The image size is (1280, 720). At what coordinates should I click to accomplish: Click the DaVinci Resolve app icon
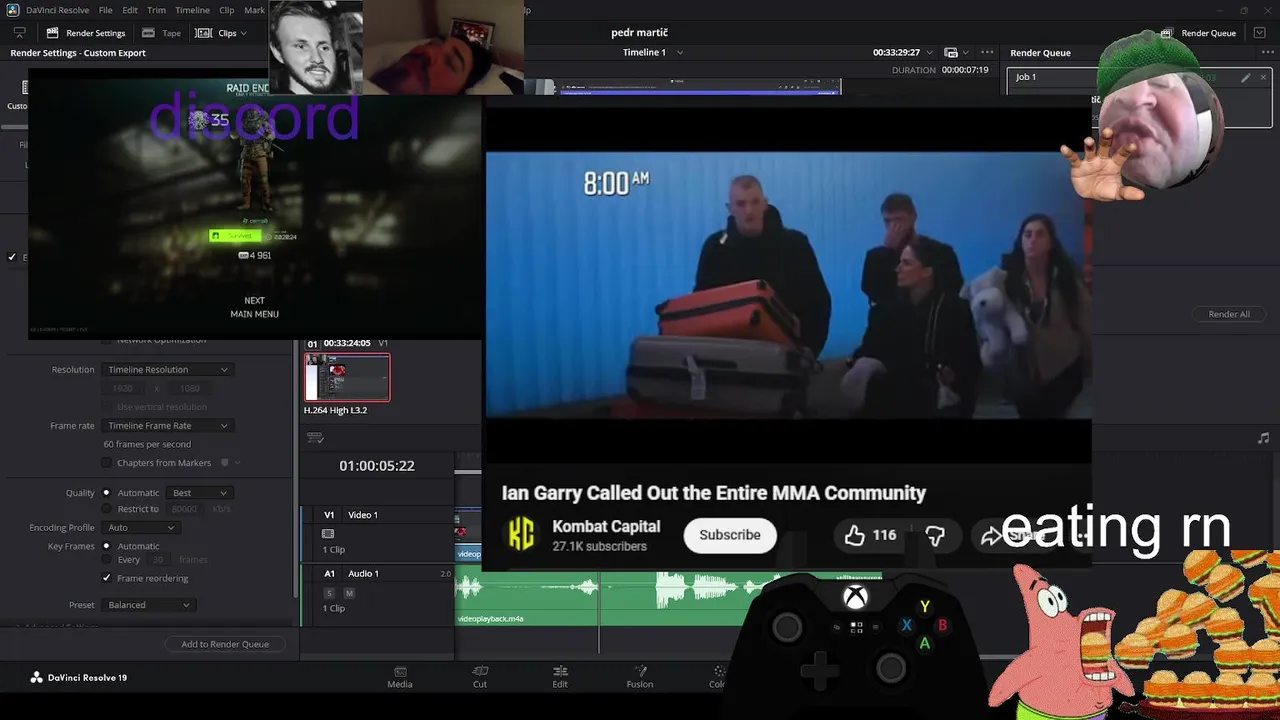[x=13, y=10]
